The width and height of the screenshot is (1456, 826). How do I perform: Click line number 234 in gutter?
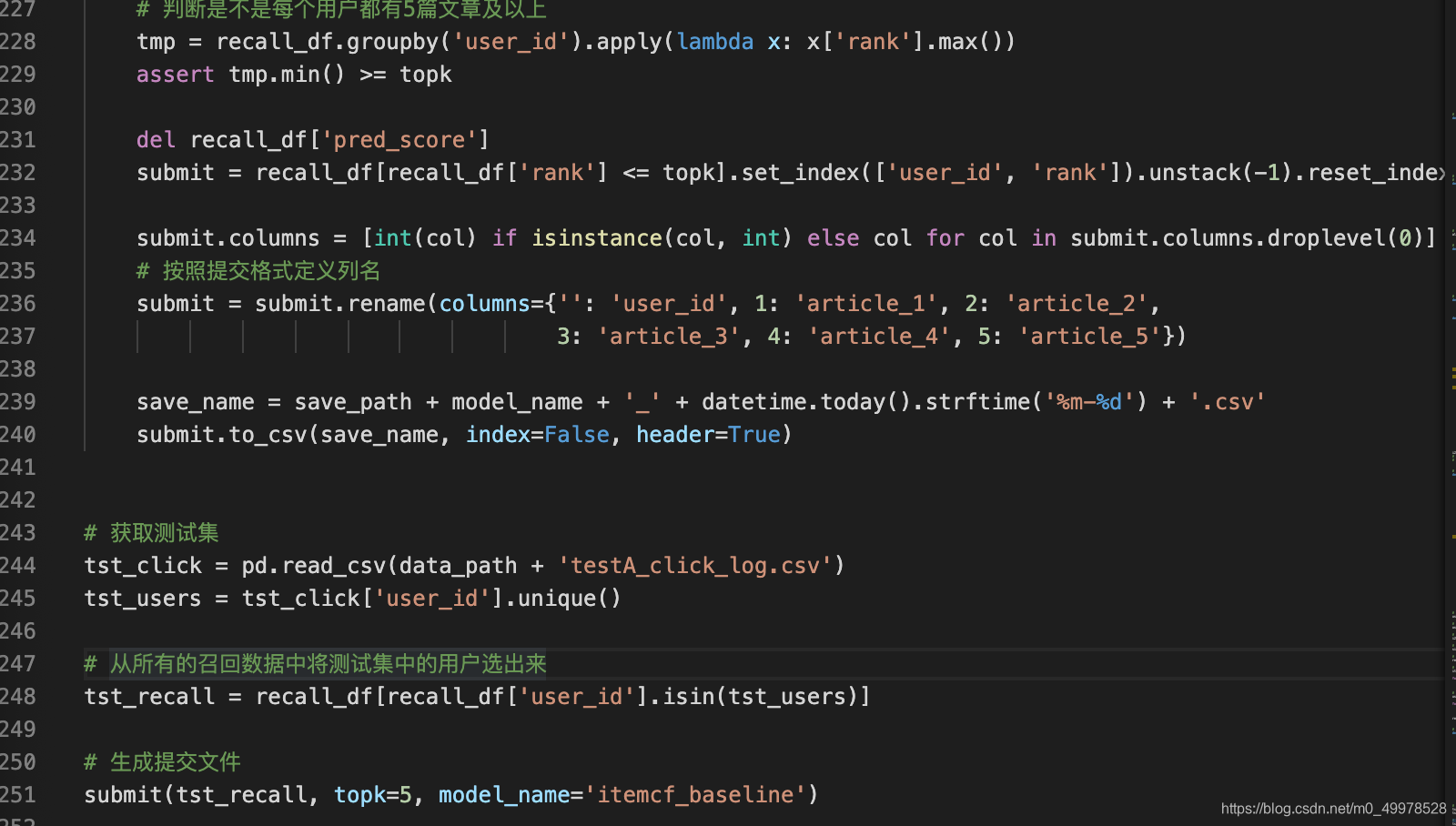[x=18, y=238]
